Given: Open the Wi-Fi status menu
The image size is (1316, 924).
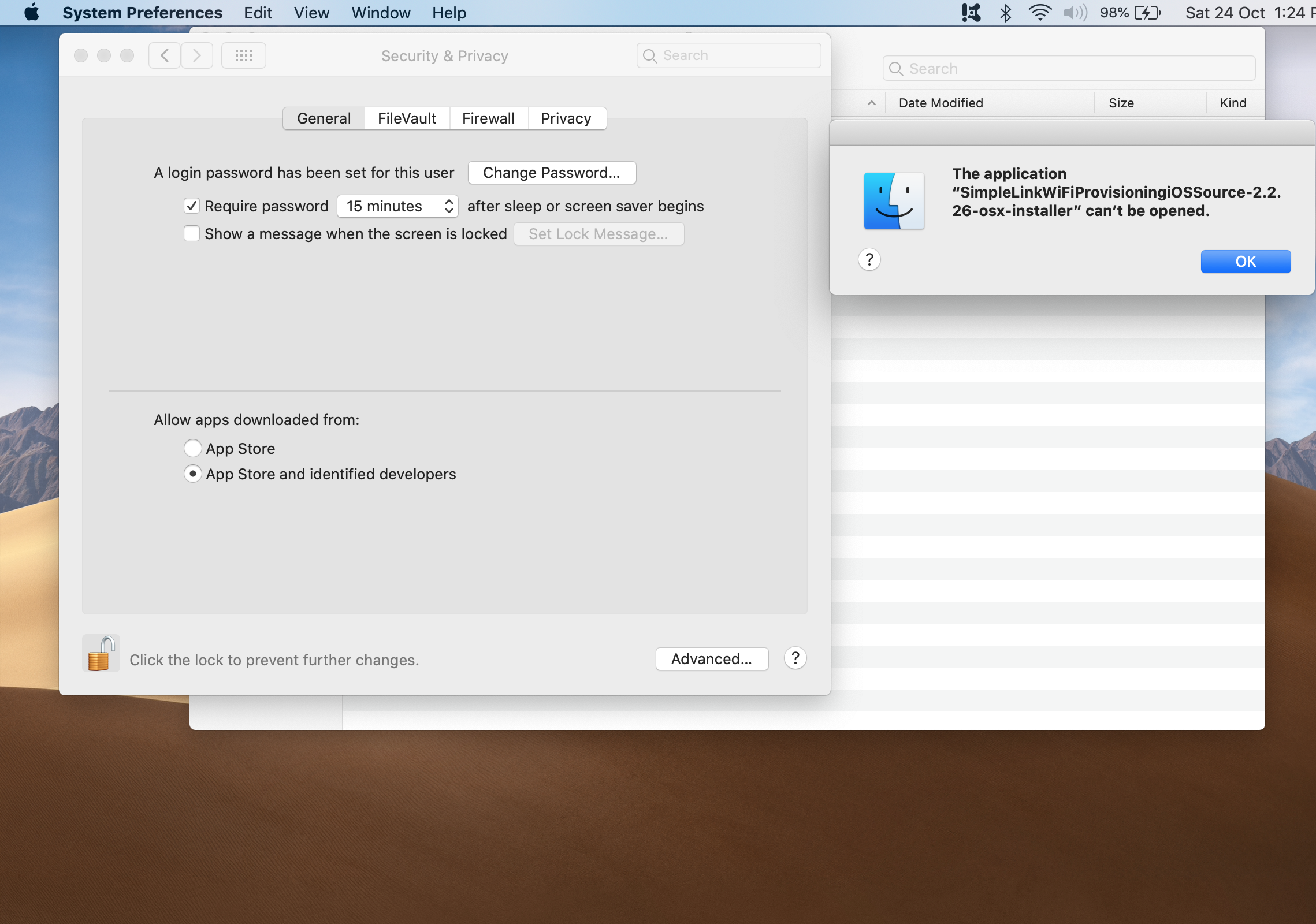Looking at the screenshot, I should tap(1039, 13).
